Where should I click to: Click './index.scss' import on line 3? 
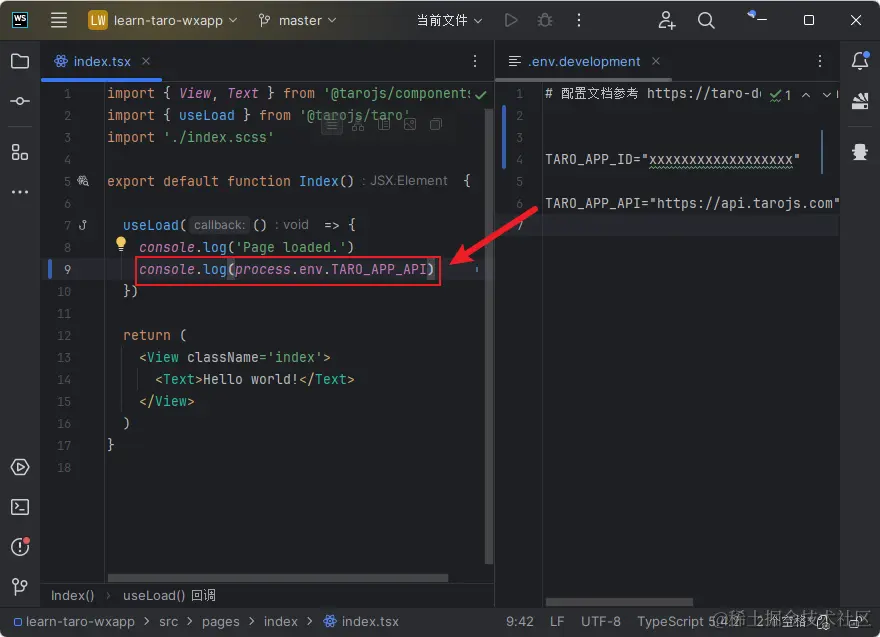pyautogui.click(x=218, y=138)
